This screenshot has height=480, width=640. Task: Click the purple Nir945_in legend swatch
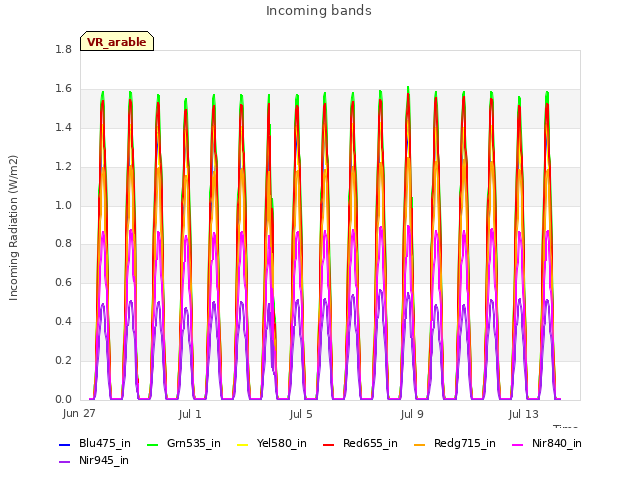pyautogui.click(x=64, y=462)
